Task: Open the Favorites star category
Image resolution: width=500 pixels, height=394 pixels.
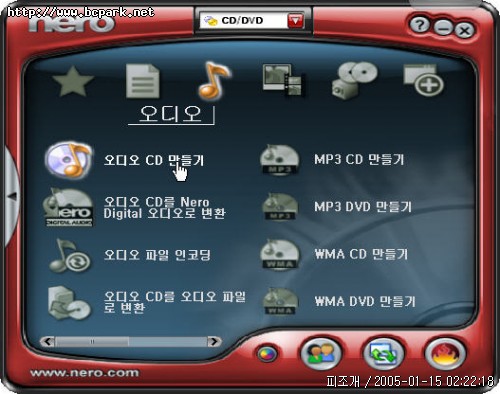Action: 73,82
